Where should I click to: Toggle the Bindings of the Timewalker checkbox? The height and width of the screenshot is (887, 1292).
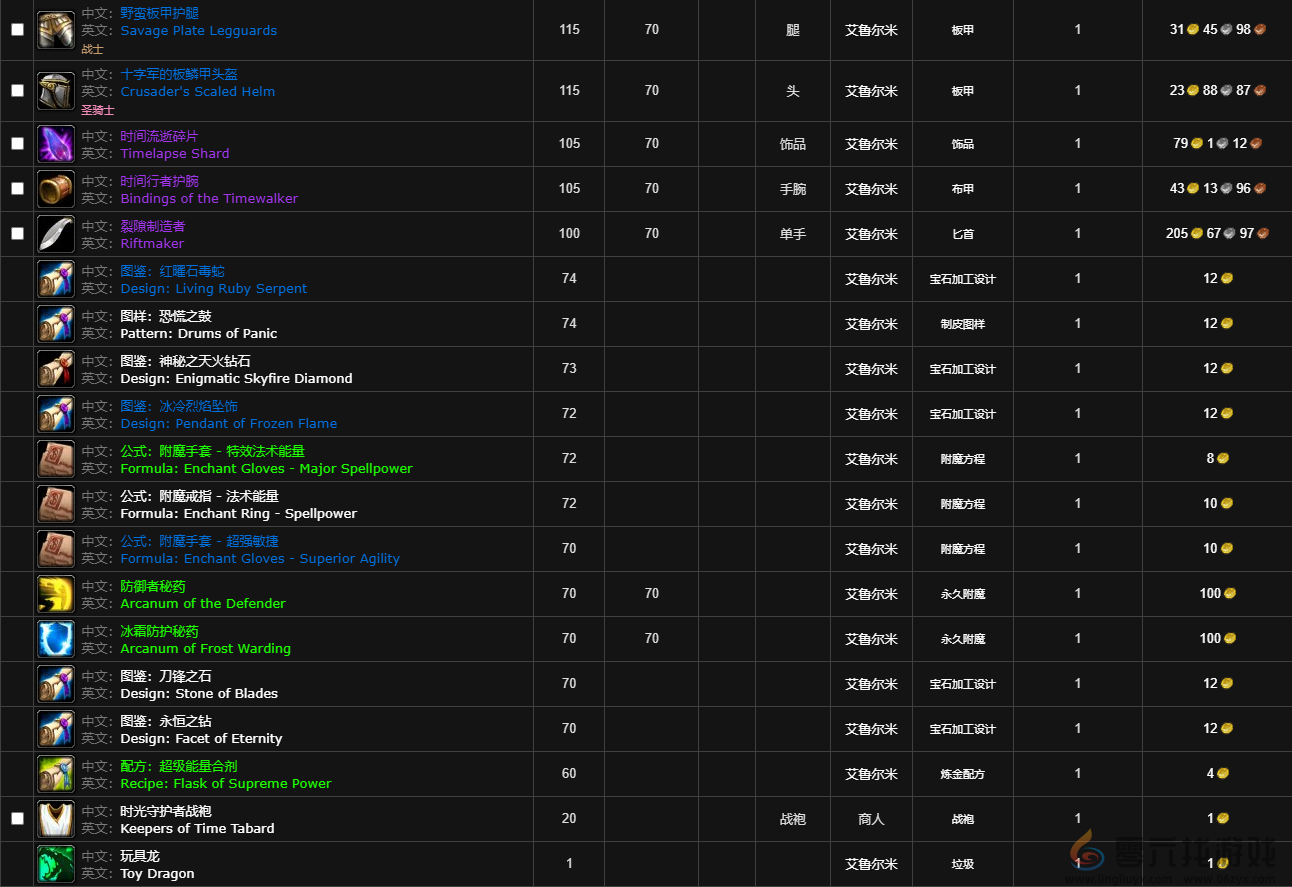tap(17, 189)
